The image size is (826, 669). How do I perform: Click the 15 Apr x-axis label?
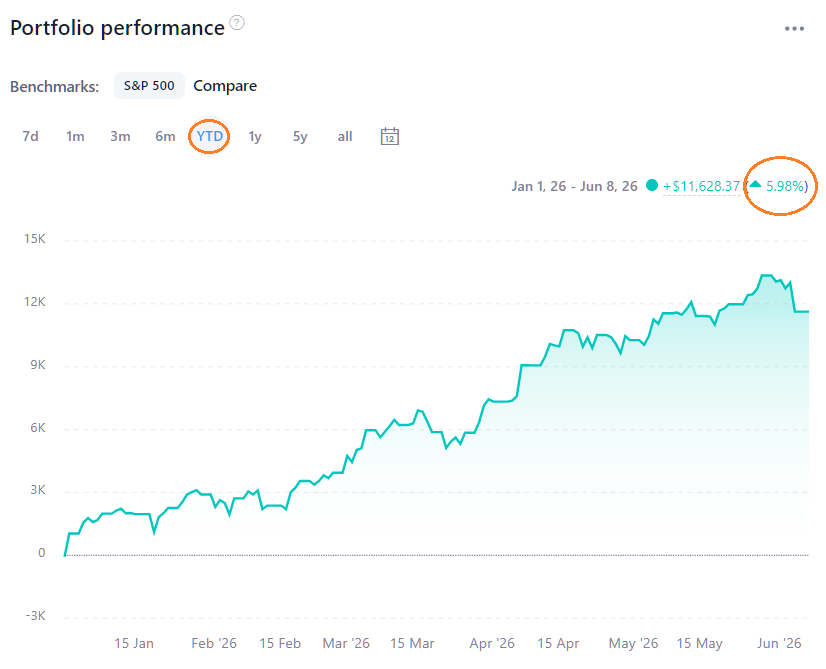click(x=558, y=643)
